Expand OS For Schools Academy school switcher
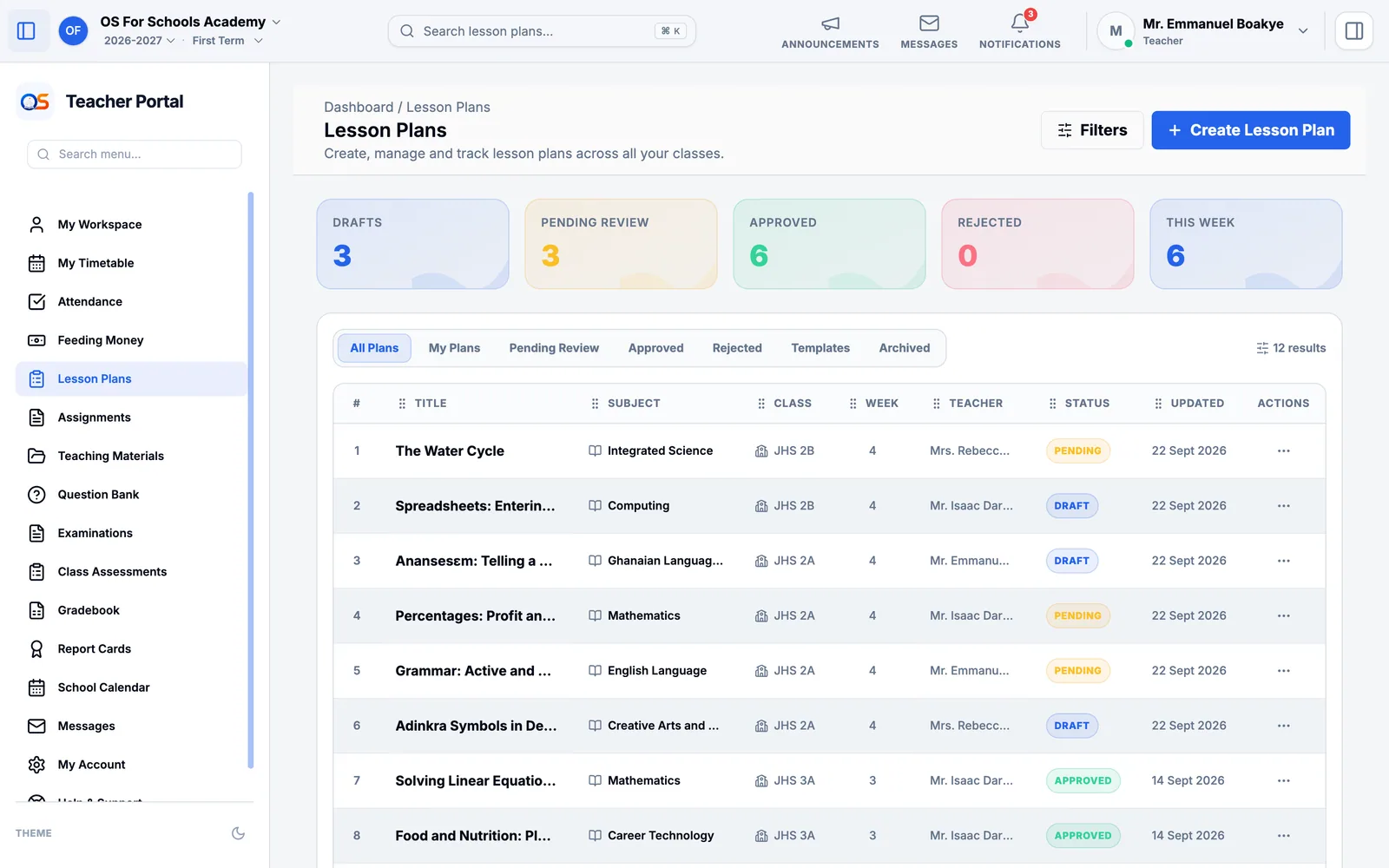Screen dimensions: 1389x868 (x=190, y=22)
